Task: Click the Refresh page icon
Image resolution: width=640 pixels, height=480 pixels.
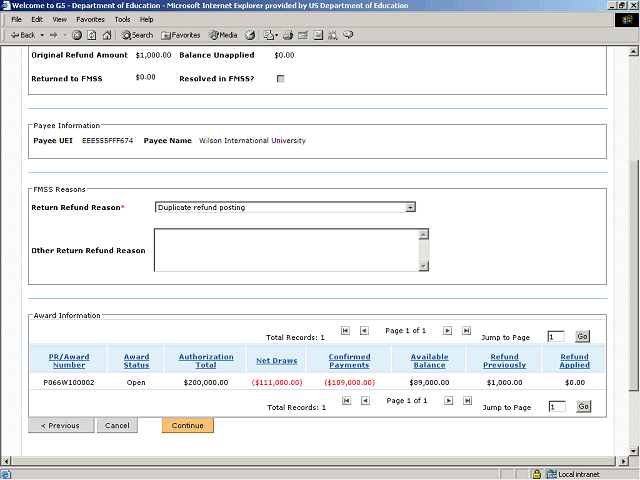Action: [92, 35]
